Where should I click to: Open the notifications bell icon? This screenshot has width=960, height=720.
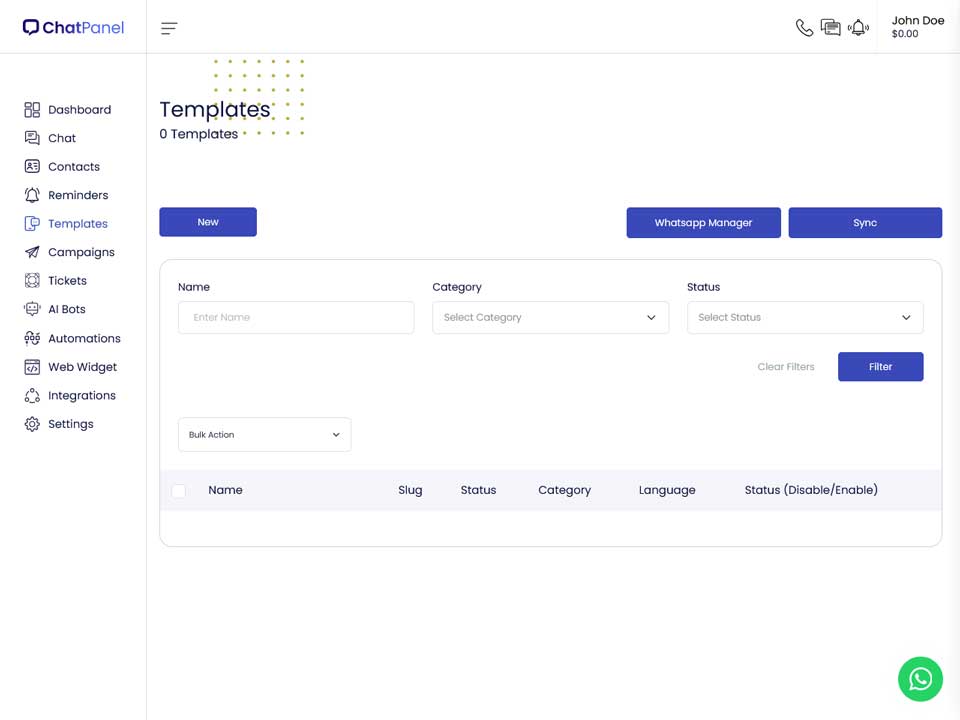click(858, 28)
